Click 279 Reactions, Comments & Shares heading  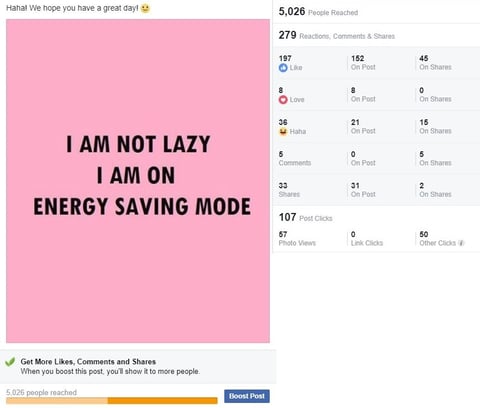pos(337,35)
